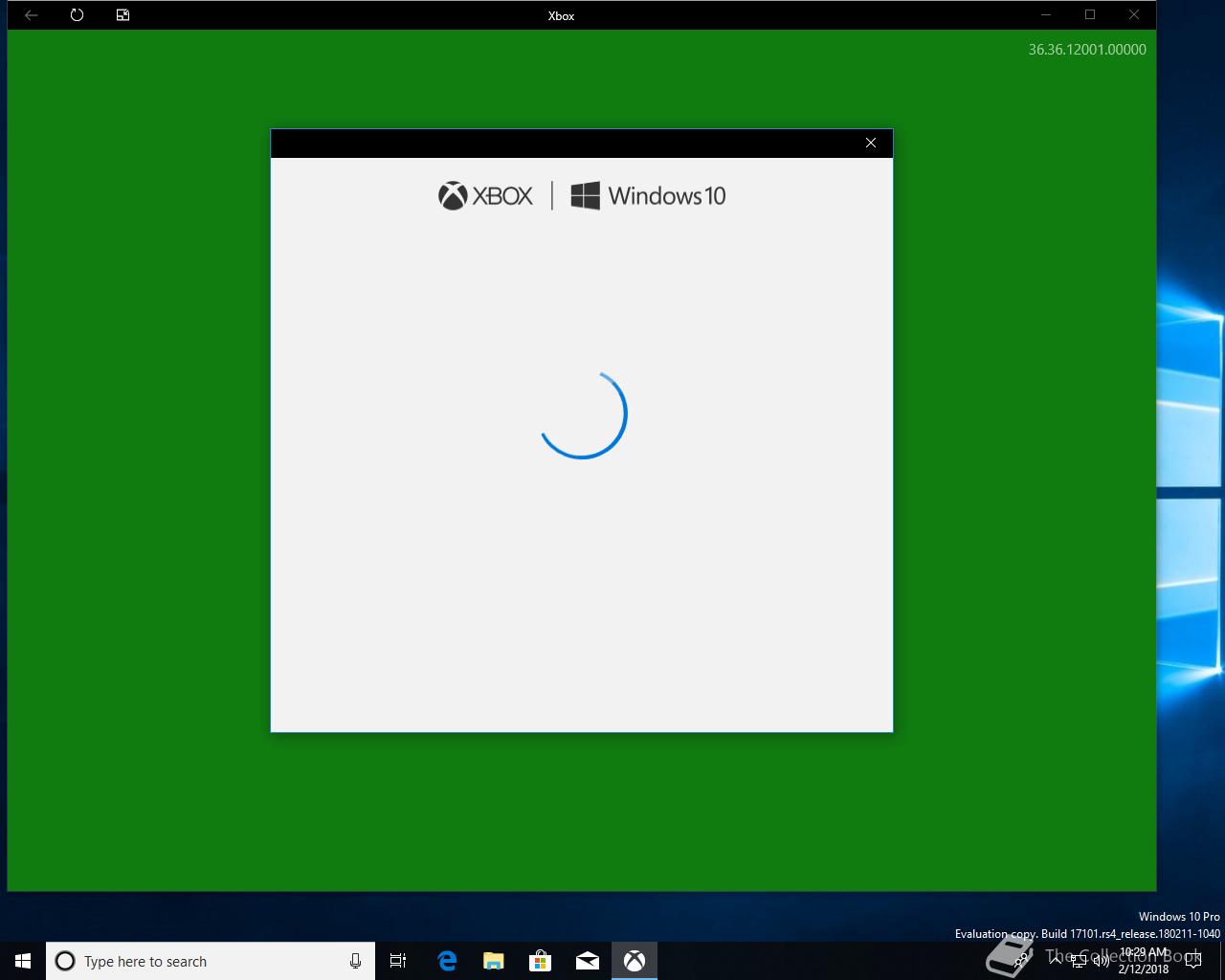Minimize the Xbox window
Viewport: 1225px width, 980px height.
click(1046, 15)
